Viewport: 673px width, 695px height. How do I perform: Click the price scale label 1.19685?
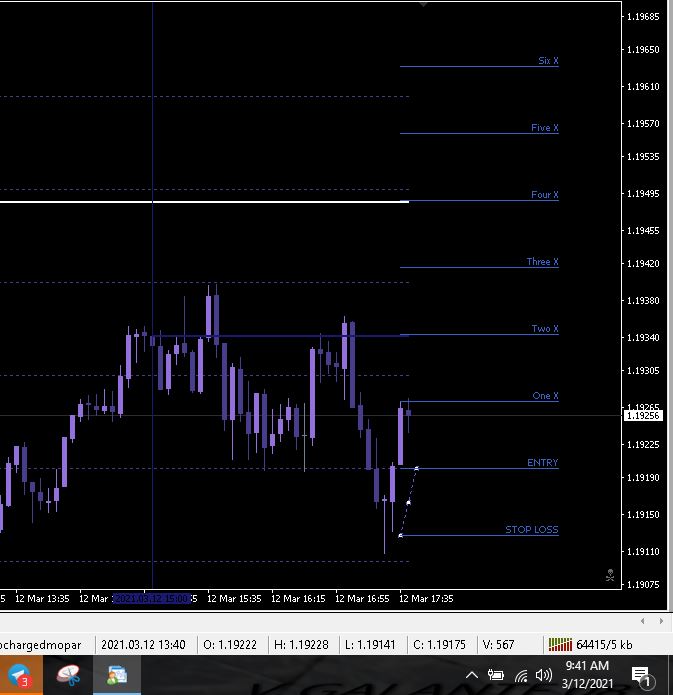(x=643, y=16)
